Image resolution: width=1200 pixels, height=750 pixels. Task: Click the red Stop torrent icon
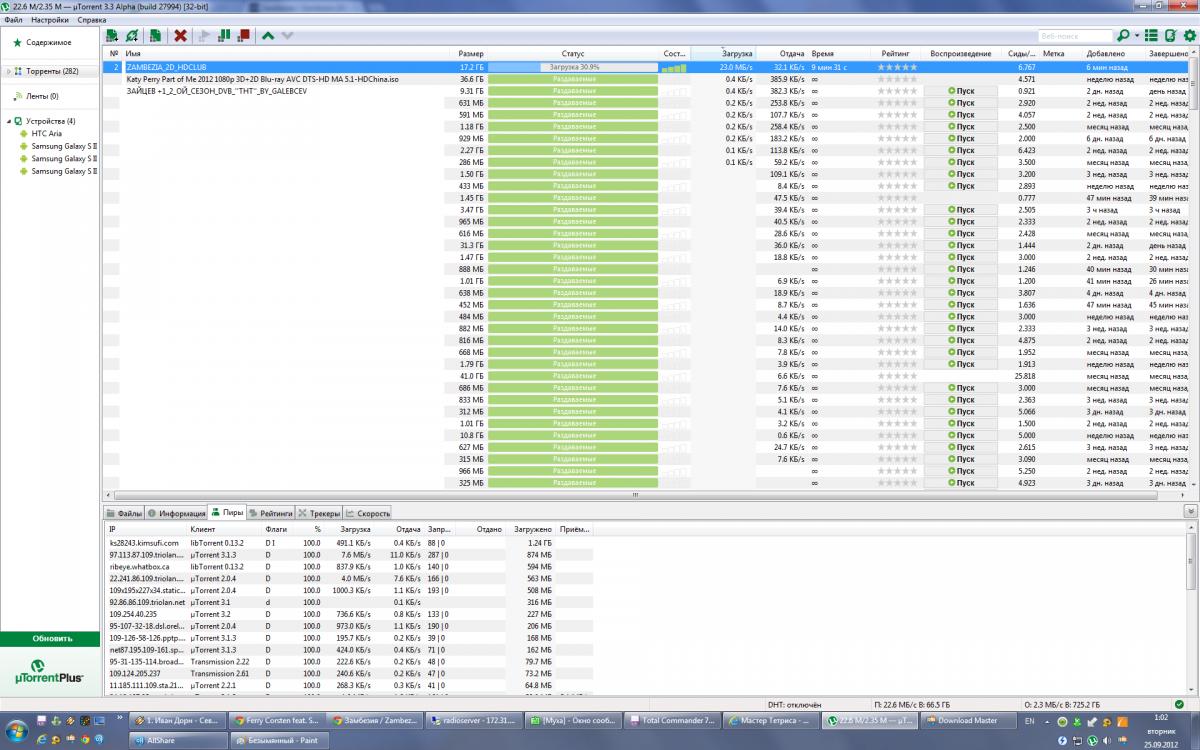tap(243, 36)
